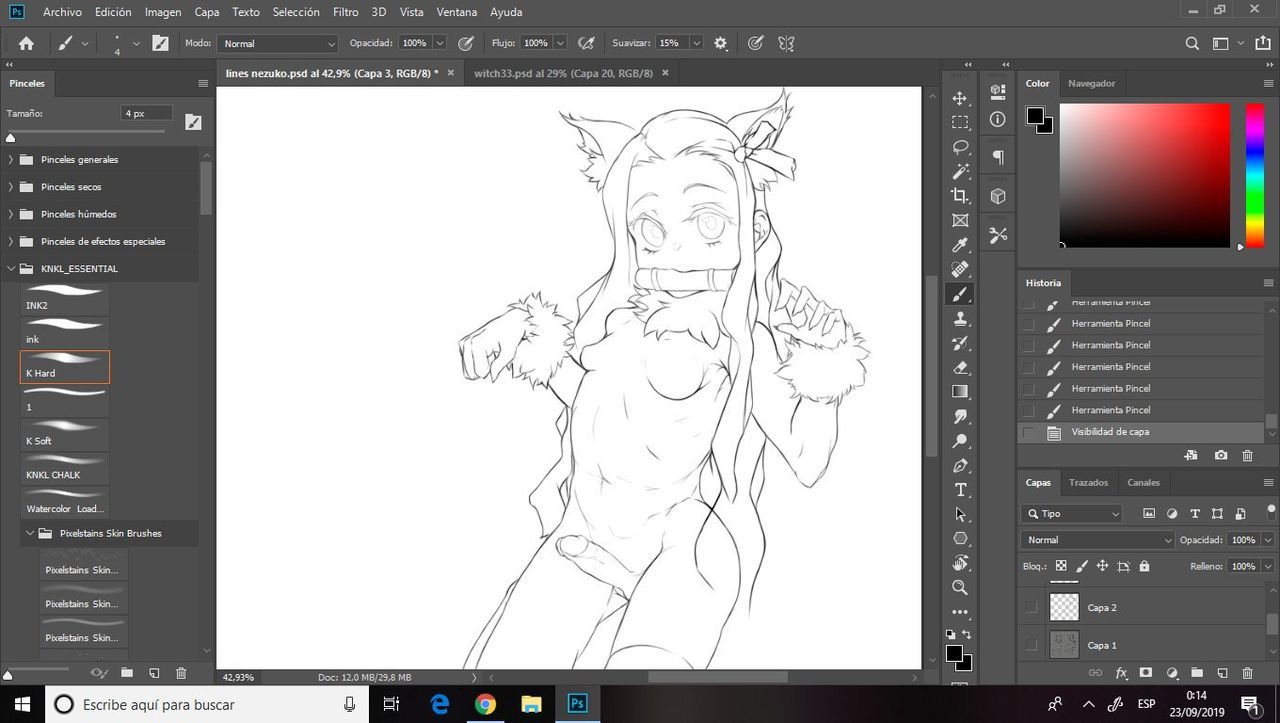Open the Filtro menu

click(346, 12)
